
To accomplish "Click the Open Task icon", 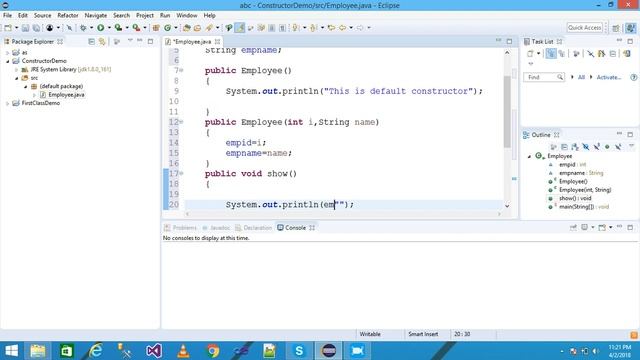I will tap(198, 28).
